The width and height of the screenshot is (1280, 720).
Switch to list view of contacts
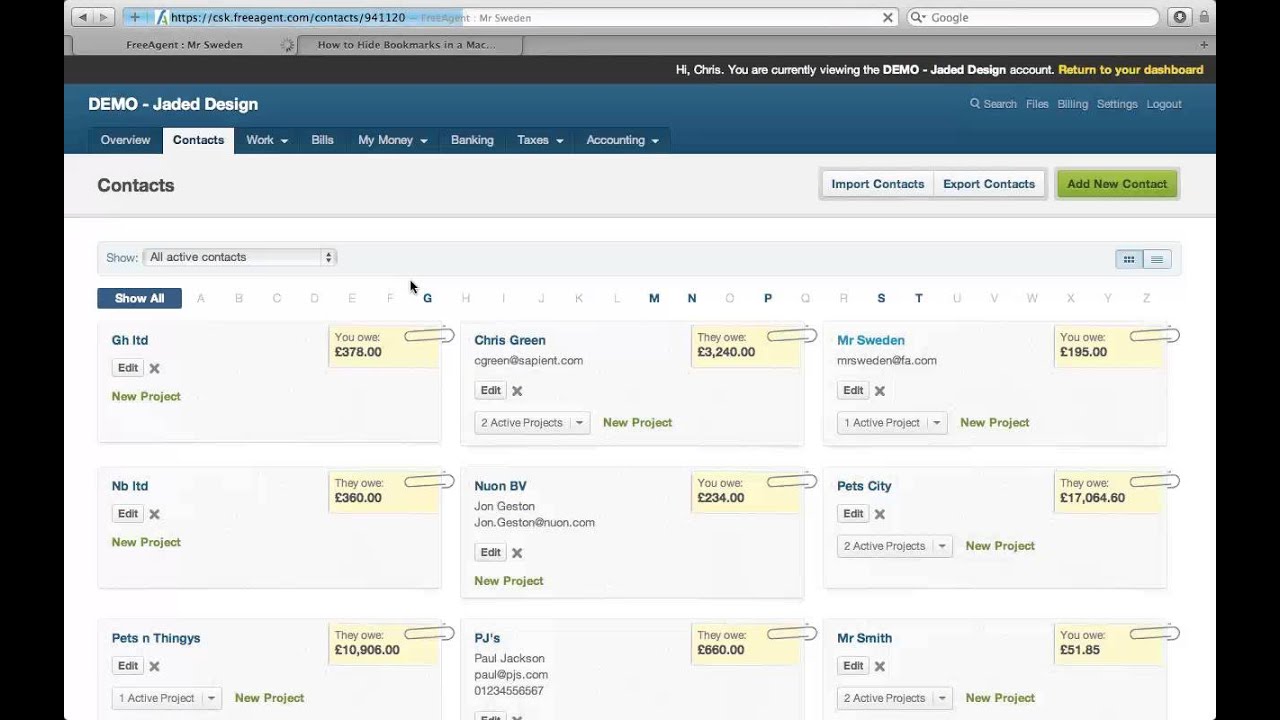[1157, 260]
